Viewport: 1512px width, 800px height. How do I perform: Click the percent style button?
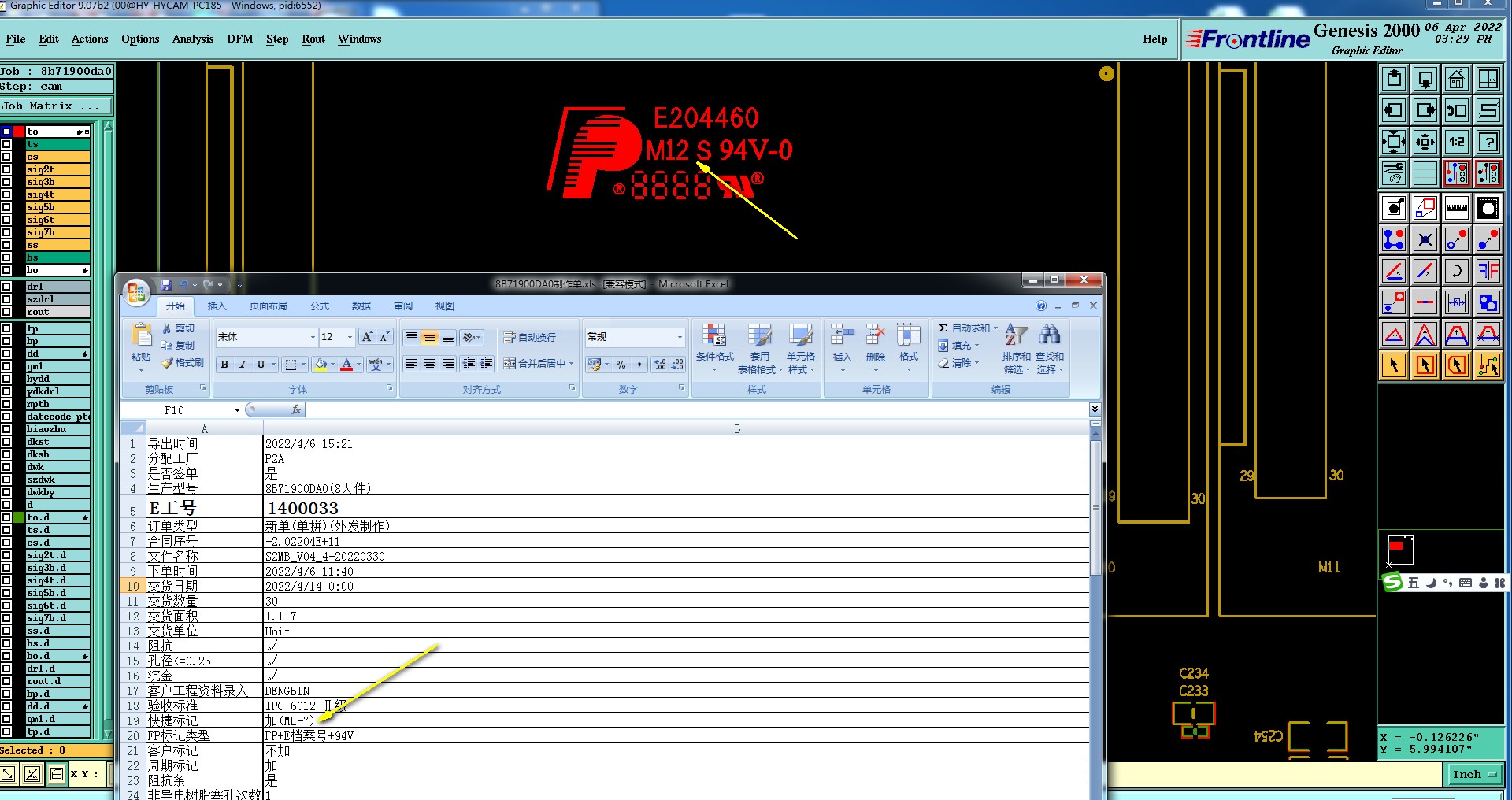tap(621, 364)
